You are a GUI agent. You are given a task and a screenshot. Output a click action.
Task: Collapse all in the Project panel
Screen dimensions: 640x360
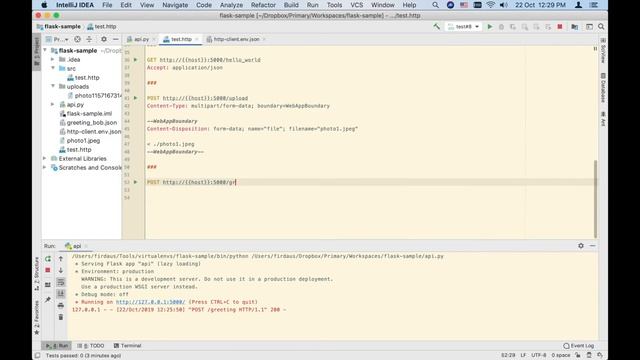tap(89, 39)
